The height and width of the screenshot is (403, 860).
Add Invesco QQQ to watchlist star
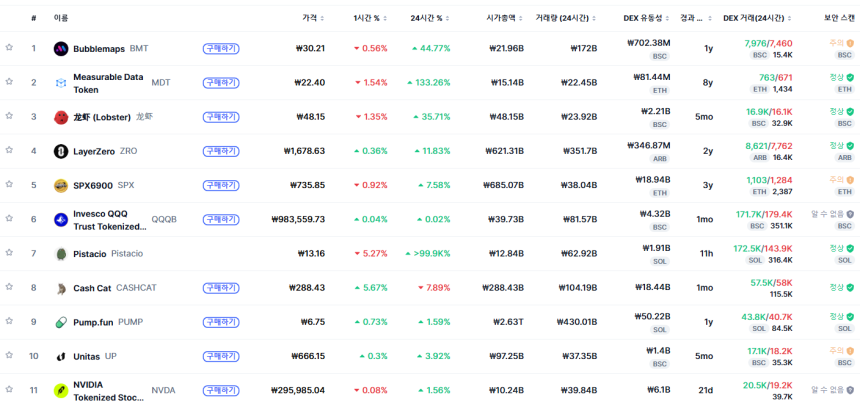click(x=9, y=218)
